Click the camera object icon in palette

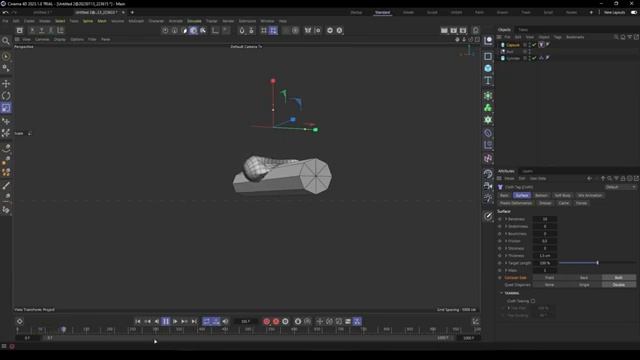coord(488,186)
